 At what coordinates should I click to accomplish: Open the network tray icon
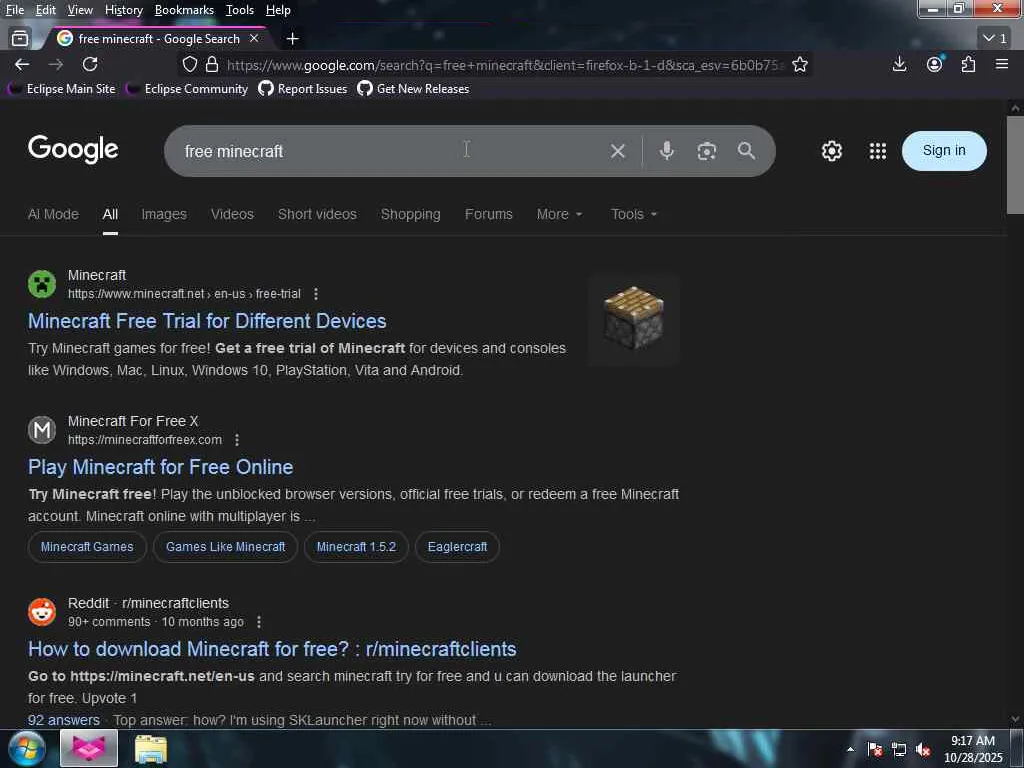pos(899,750)
